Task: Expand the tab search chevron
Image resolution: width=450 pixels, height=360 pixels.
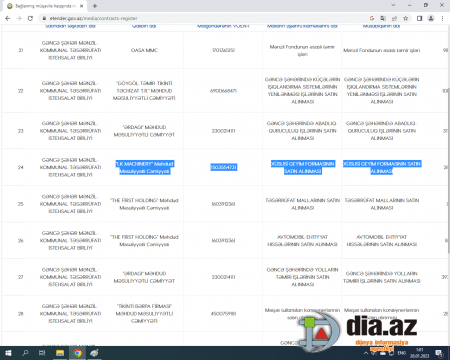Action: [x=393, y=5]
